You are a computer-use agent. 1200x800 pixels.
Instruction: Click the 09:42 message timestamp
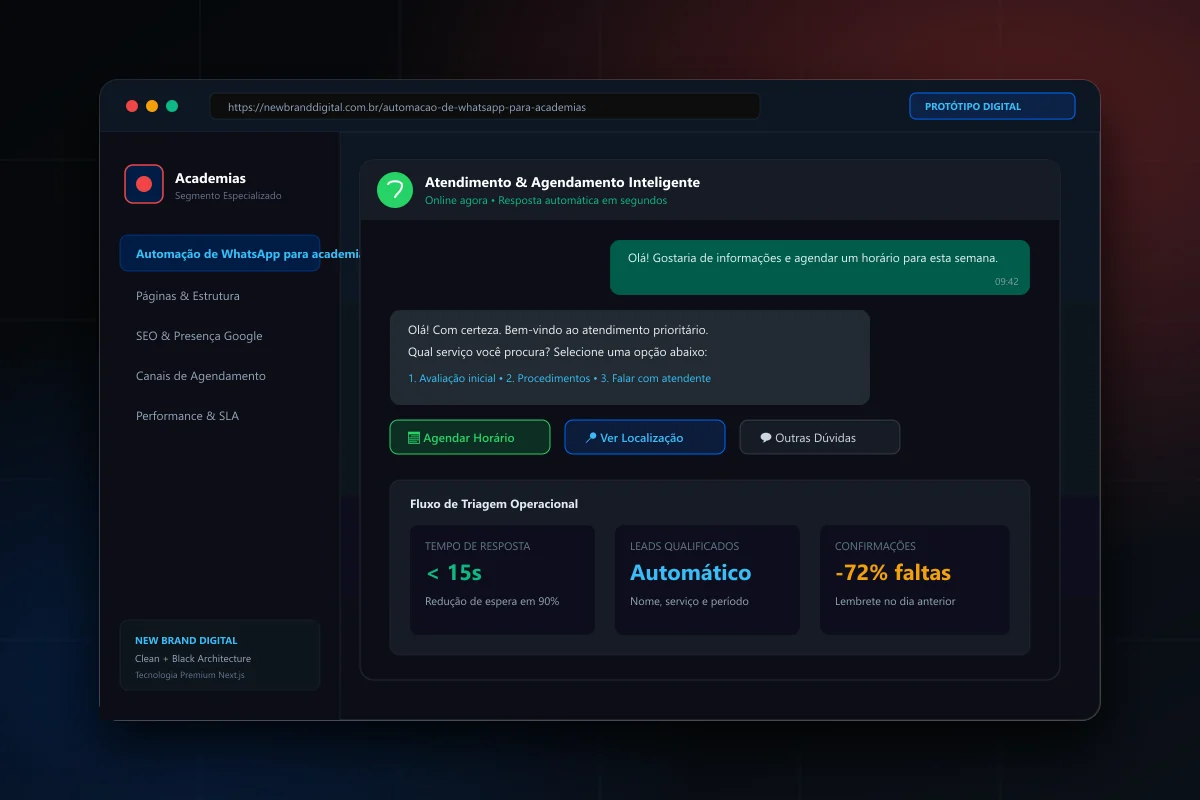(x=1006, y=282)
